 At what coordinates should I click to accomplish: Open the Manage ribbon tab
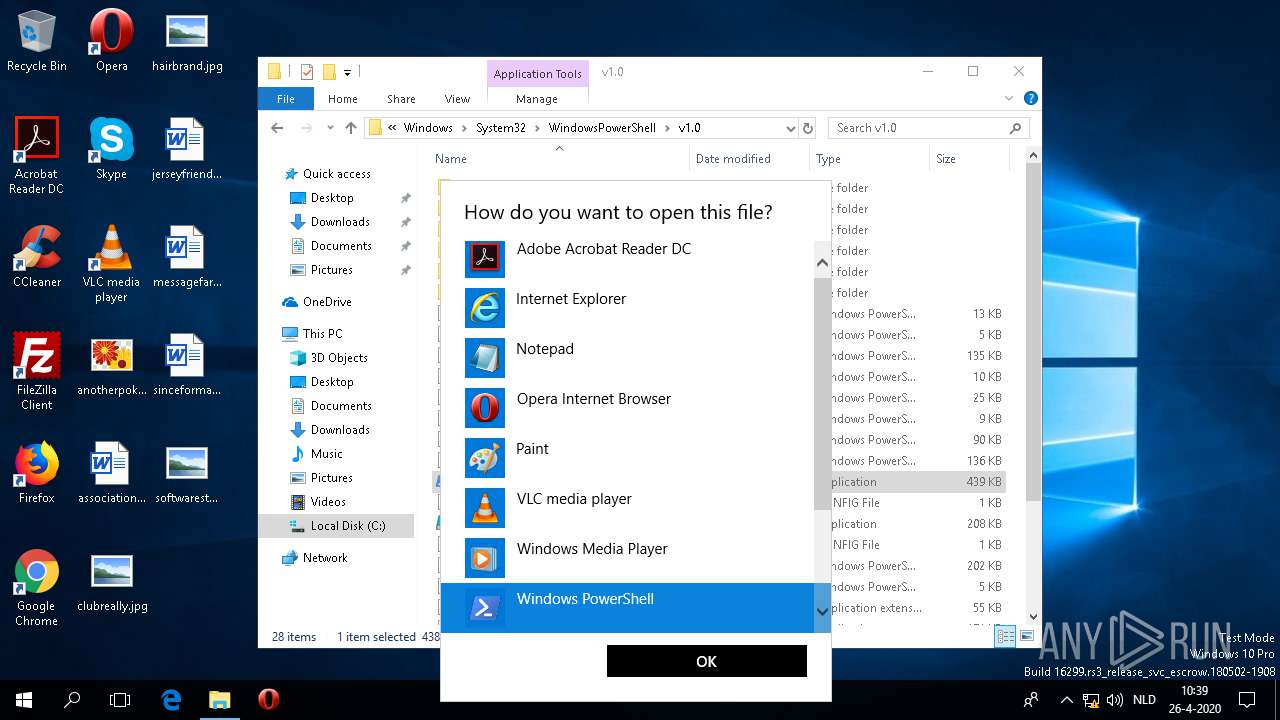click(x=537, y=99)
